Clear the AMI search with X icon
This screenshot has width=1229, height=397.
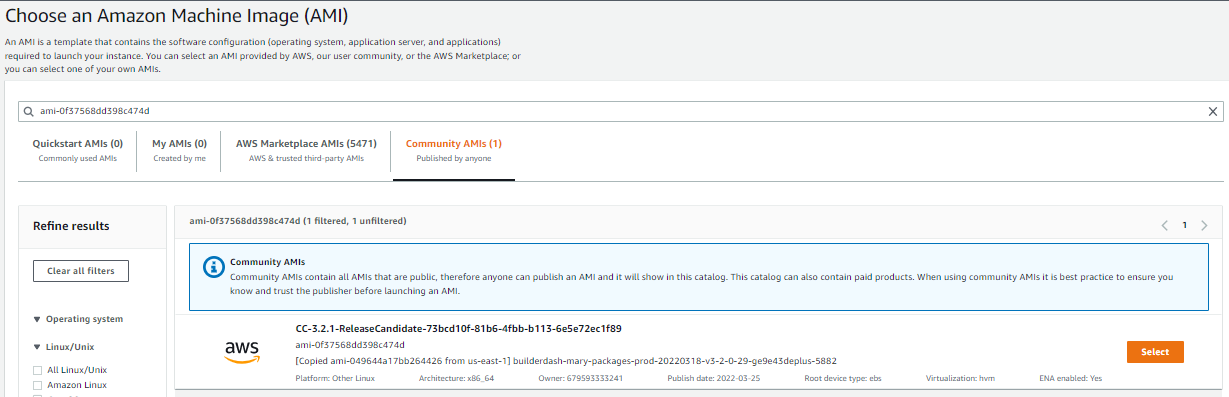click(x=1214, y=111)
